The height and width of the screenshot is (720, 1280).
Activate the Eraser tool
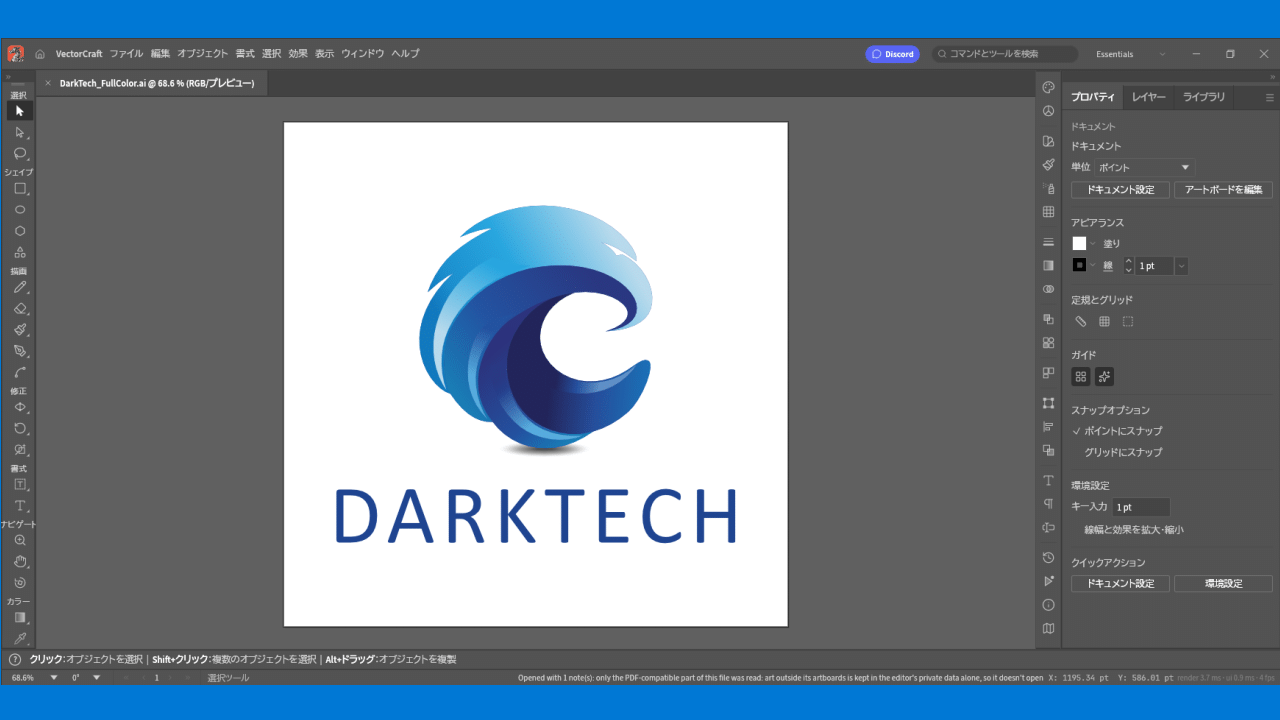tap(20, 308)
